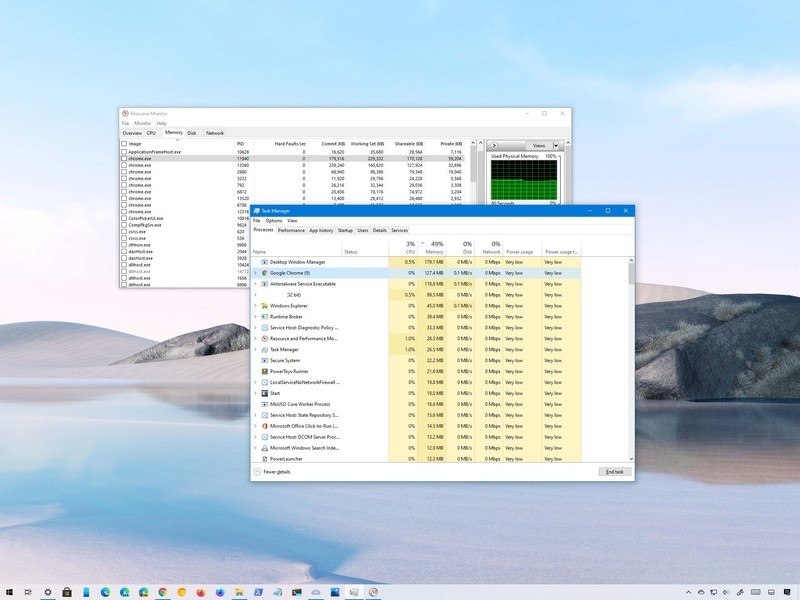Check the chrome.exe checkbox in Resource Monitor

(x=123, y=158)
